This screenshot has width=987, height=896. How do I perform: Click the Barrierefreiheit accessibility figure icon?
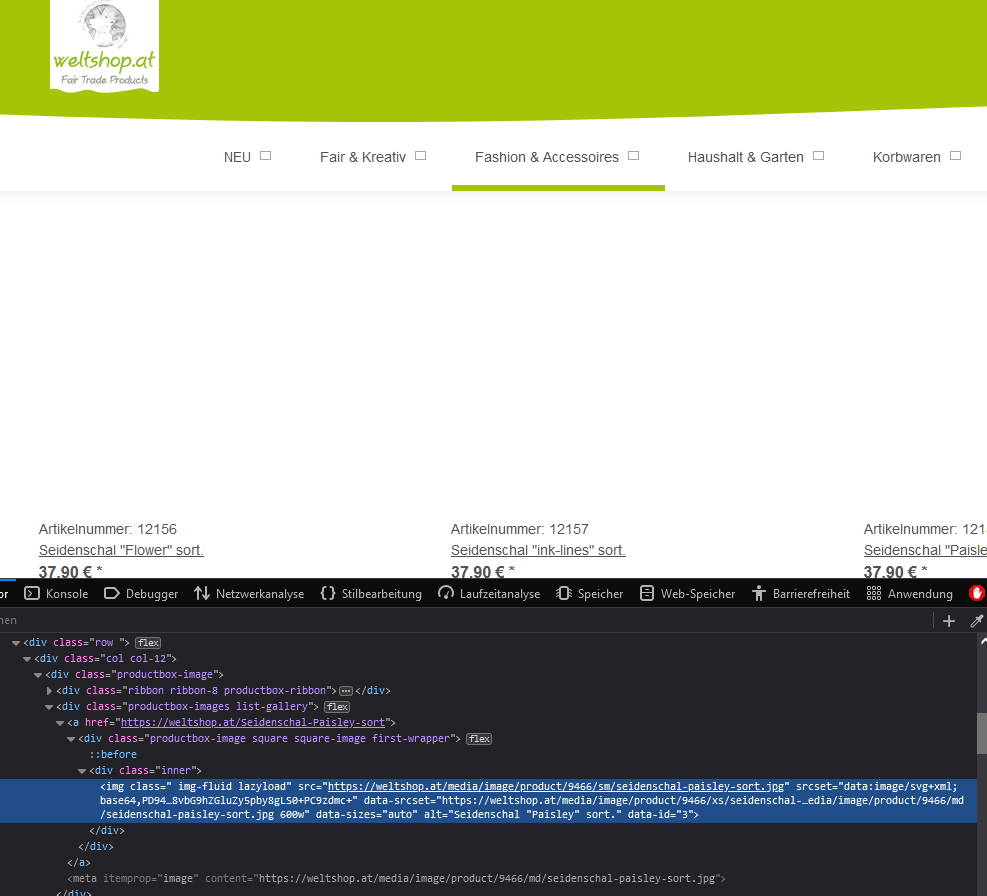point(759,594)
